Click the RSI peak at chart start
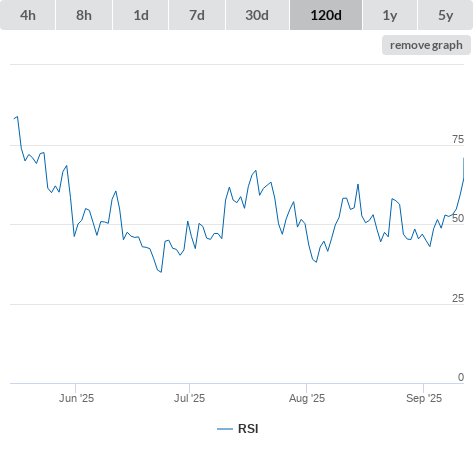474x455 pixels. (17, 117)
